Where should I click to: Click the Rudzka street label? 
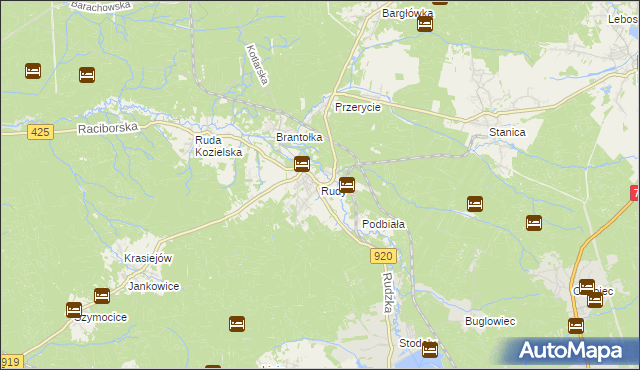click(x=388, y=292)
